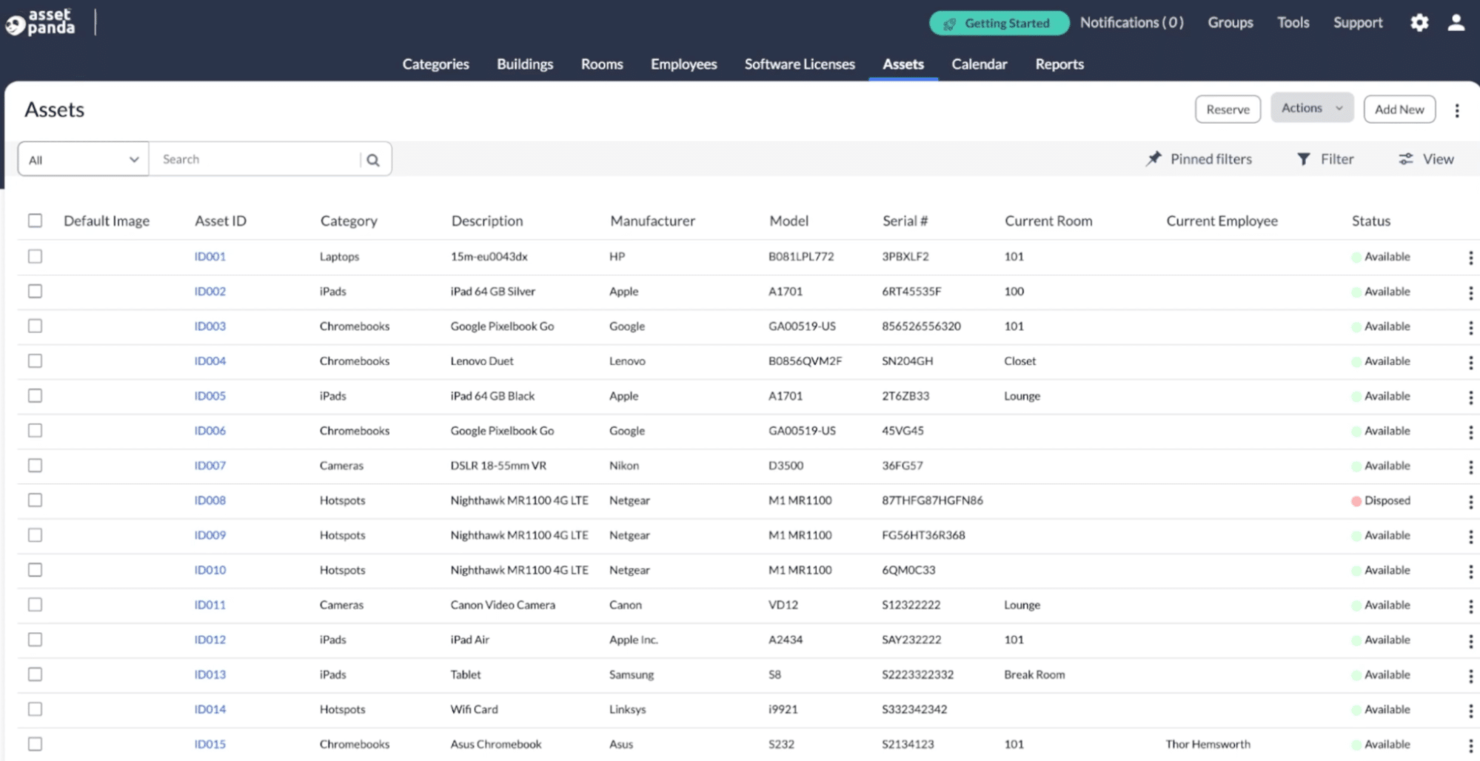Click inside the Search input field
Image resolution: width=1480 pixels, height=761 pixels.
[x=250, y=158]
